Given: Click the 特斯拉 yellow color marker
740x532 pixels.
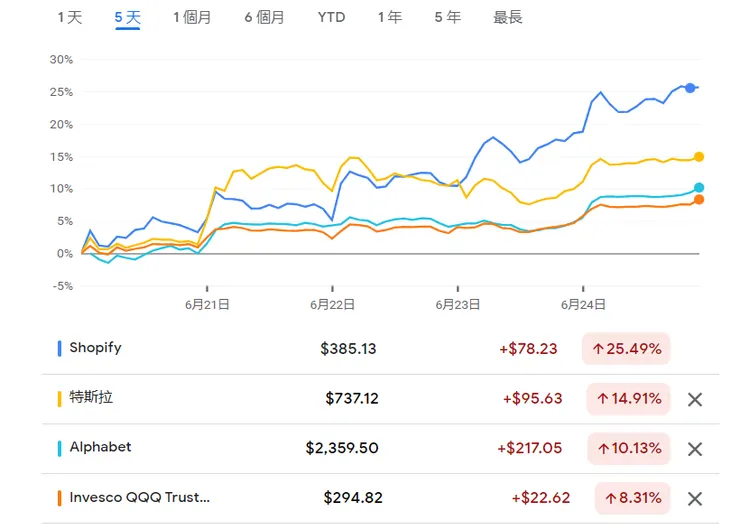Looking at the screenshot, I should pos(59,399).
